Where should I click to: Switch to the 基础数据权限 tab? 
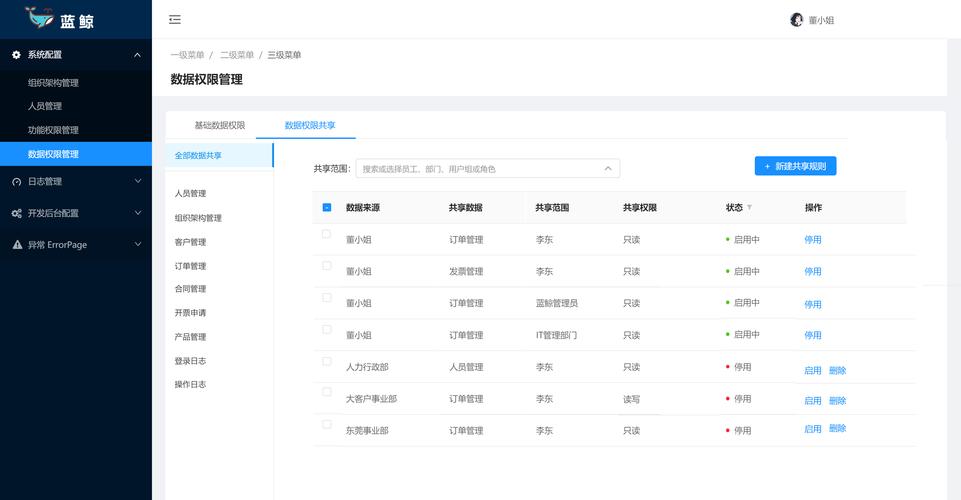tap(219, 125)
